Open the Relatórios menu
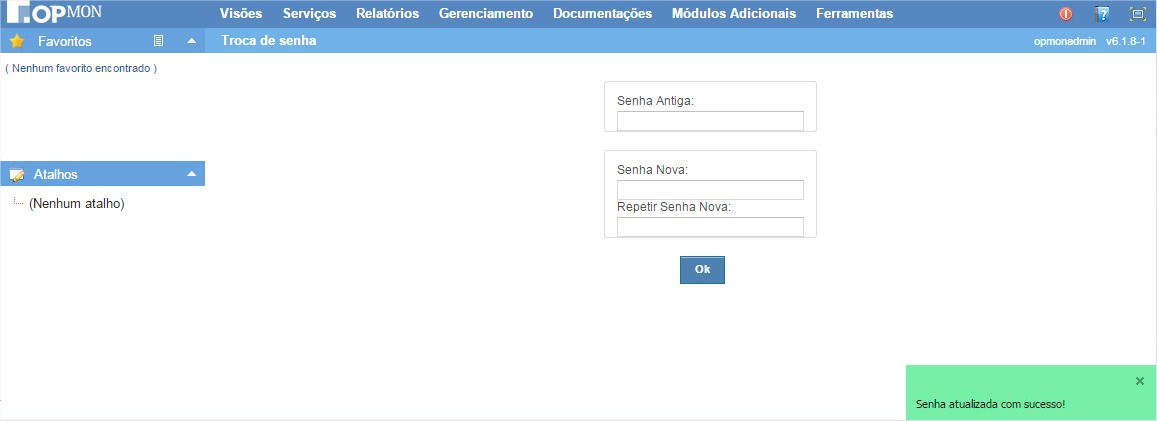 (387, 14)
